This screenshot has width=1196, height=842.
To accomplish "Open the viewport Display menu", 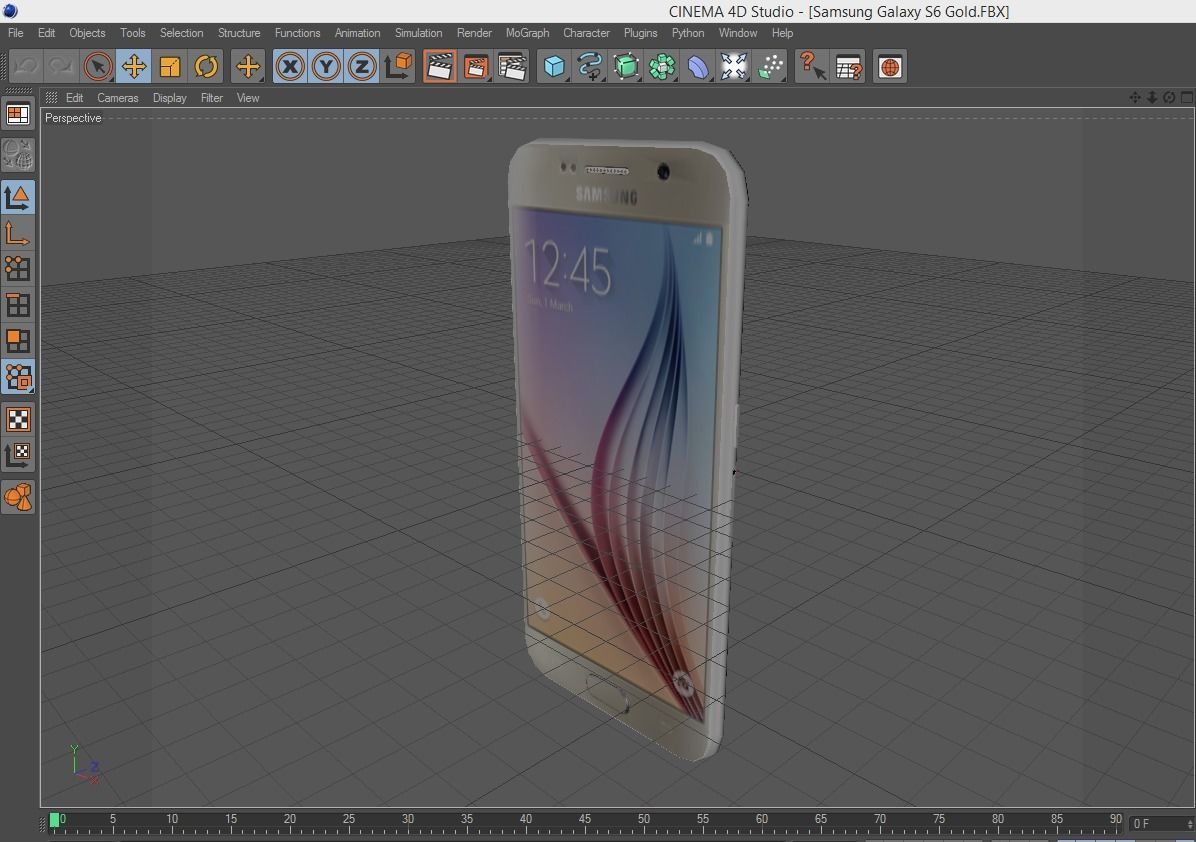I will (x=169, y=98).
